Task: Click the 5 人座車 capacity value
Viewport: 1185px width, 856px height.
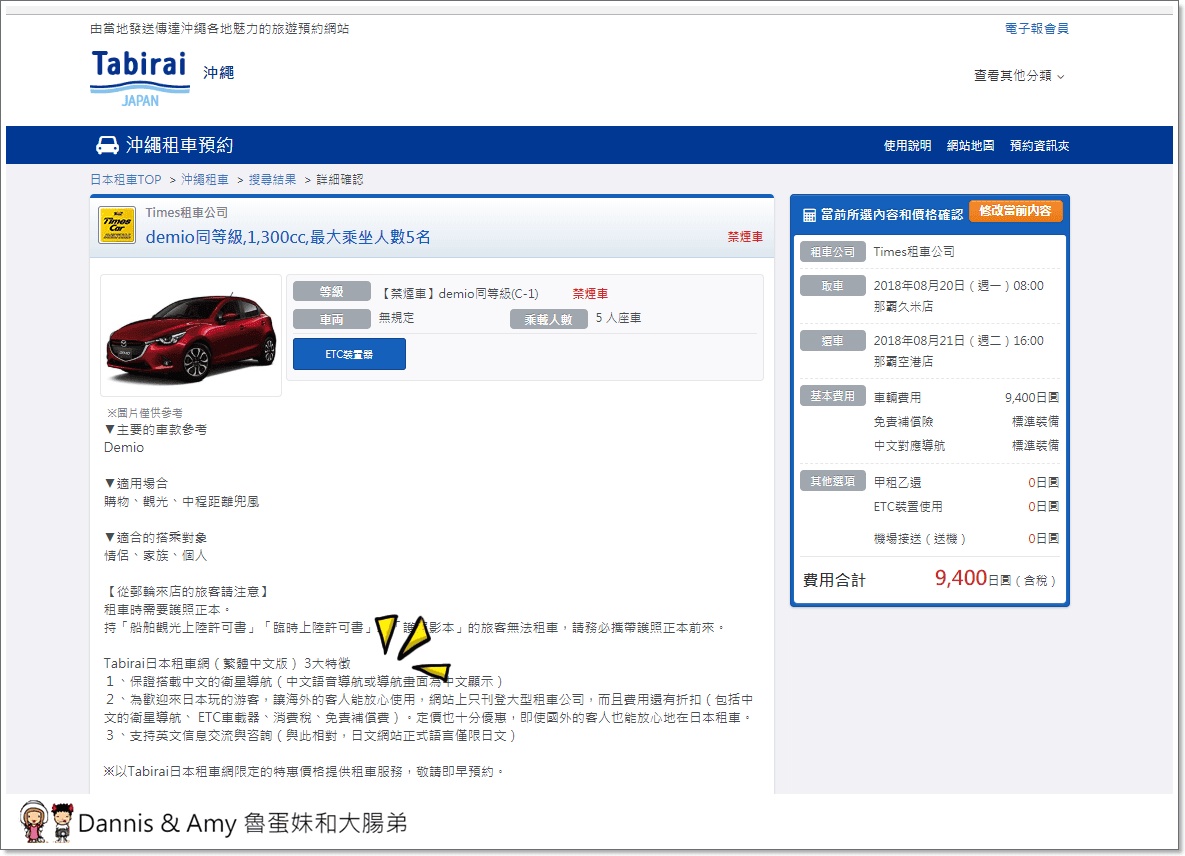Action: 618,318
